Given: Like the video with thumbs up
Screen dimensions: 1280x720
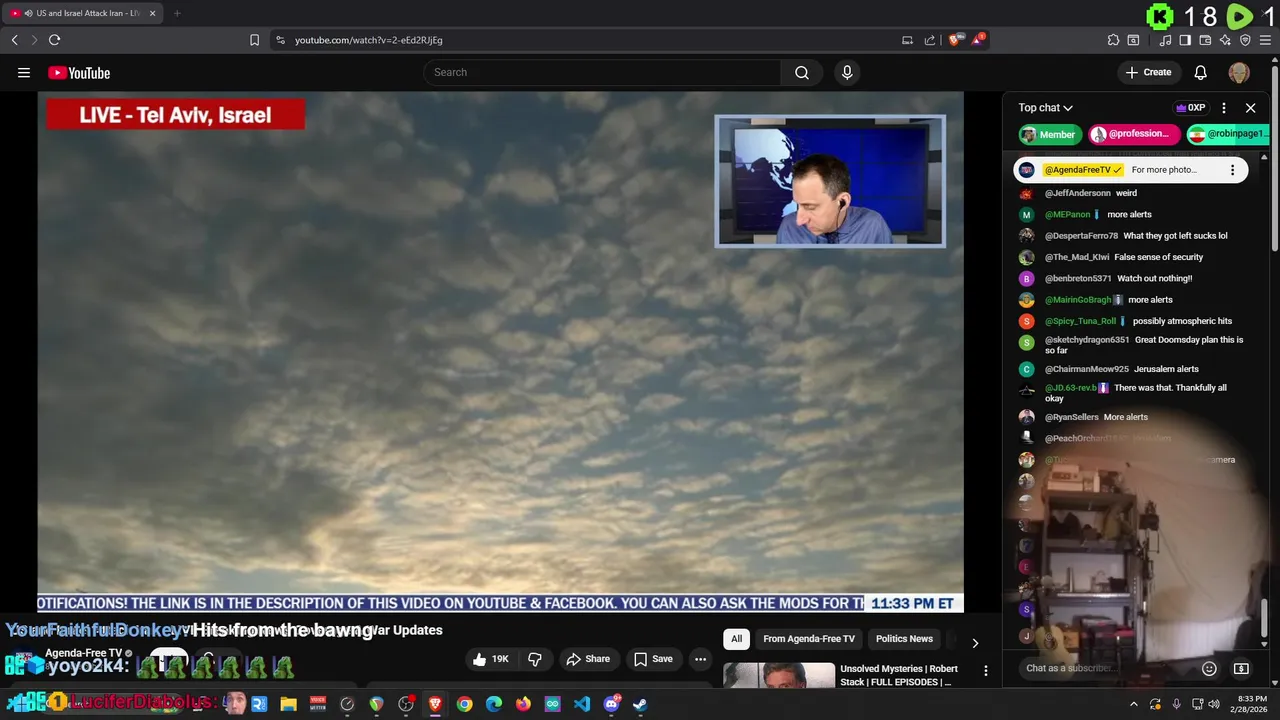Looking at the screenshot, I should pos(490,659).
